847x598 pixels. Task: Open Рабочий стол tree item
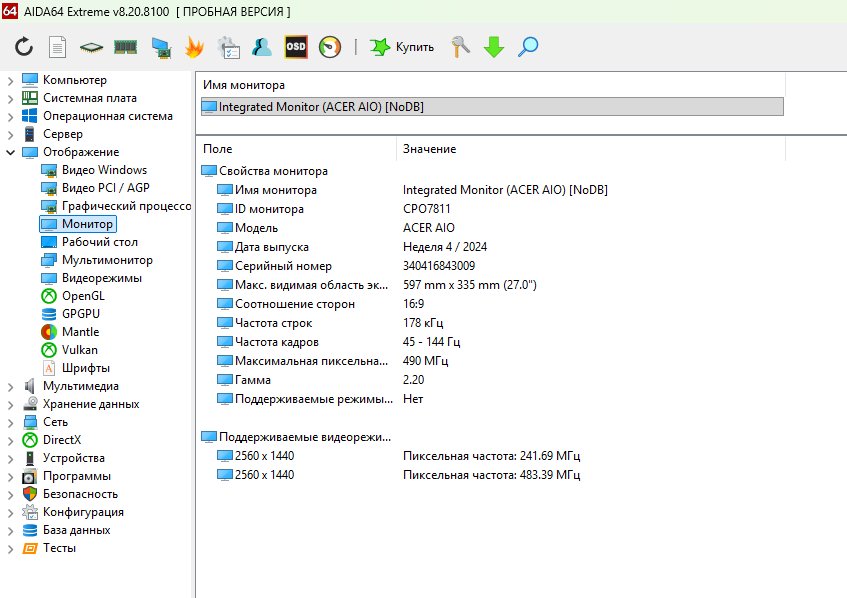90,242
